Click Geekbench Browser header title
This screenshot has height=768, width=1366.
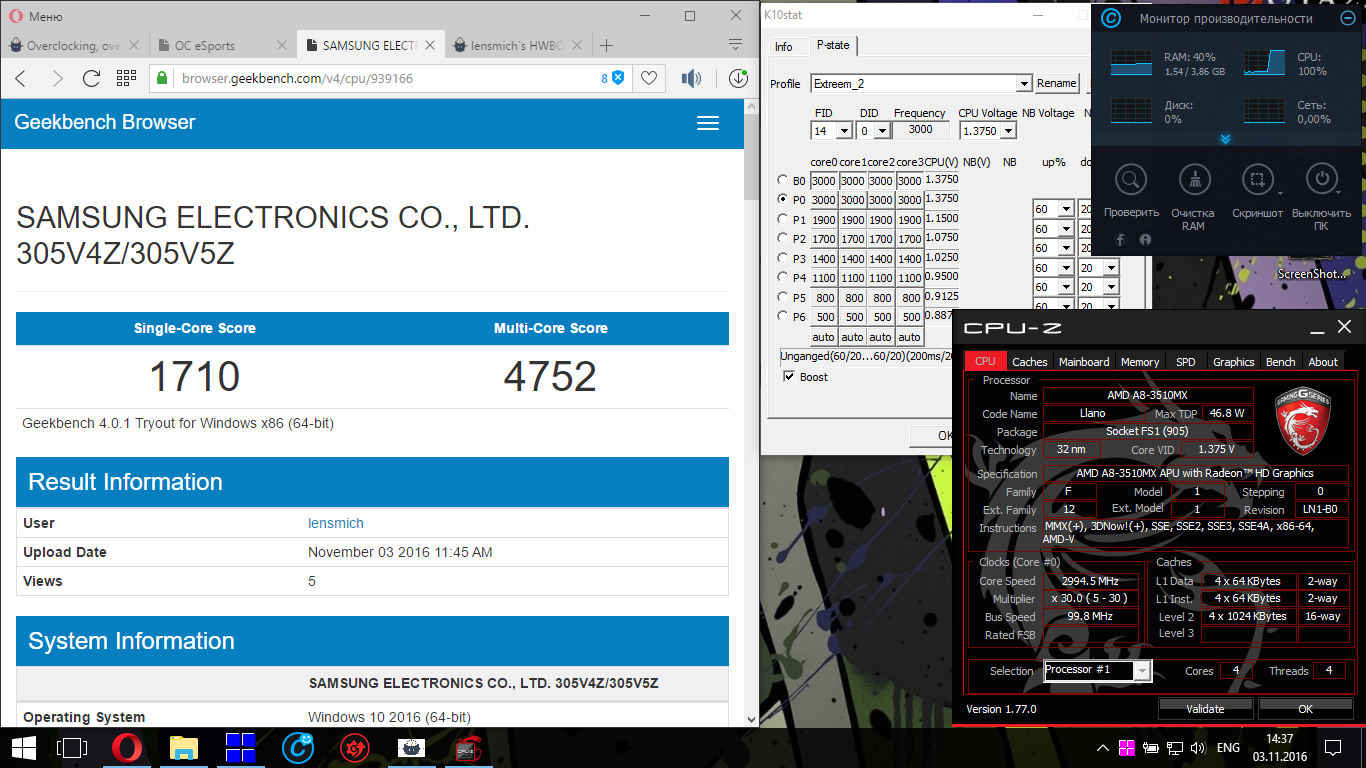tap(105, 122)
